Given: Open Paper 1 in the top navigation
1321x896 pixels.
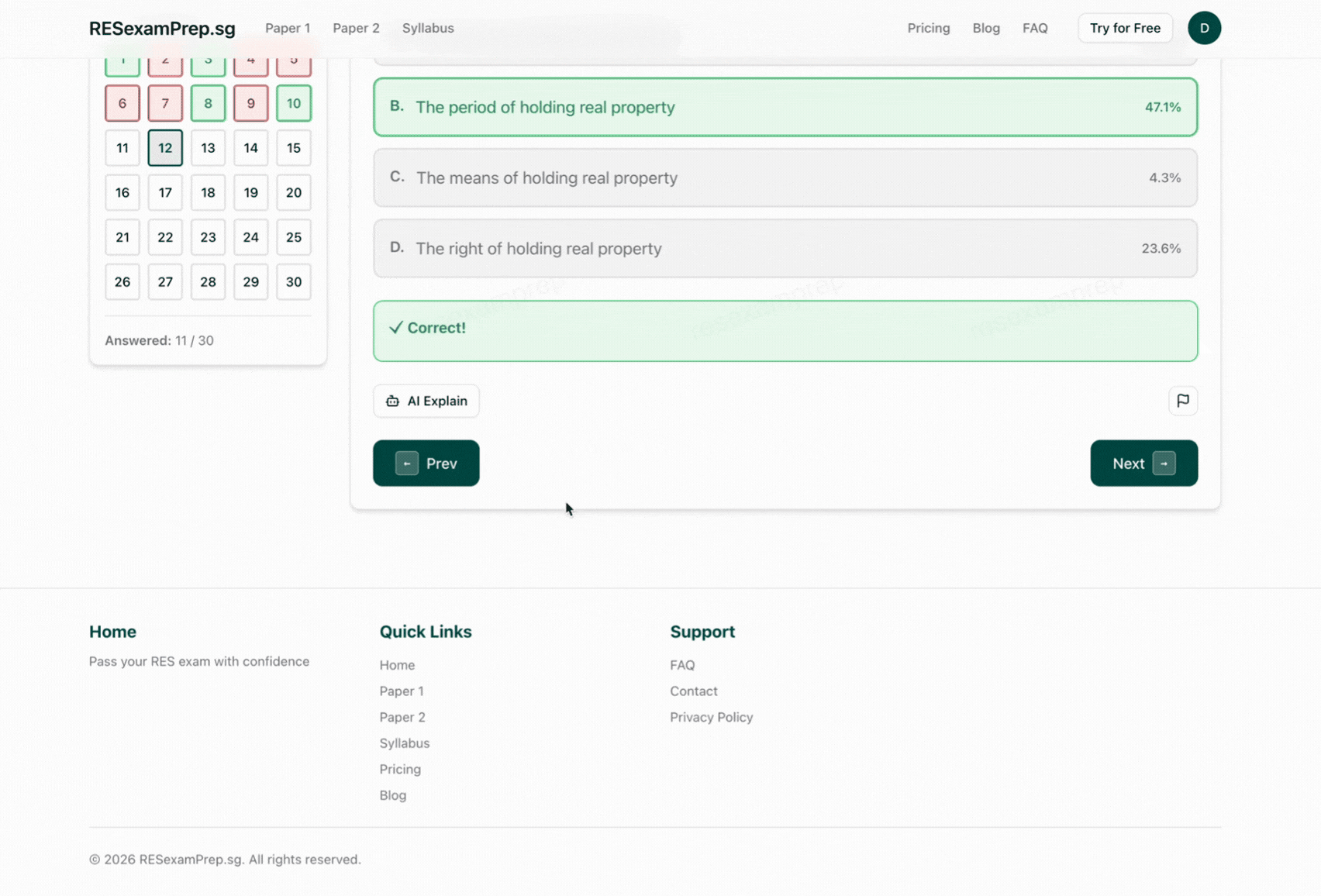Looking at the screenshot, I should [288, 28].
